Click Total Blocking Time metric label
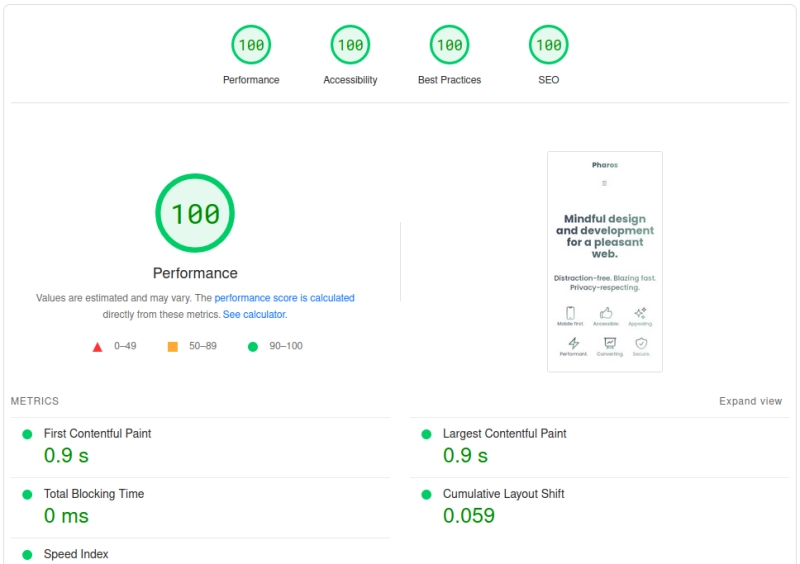 point(94,494)
